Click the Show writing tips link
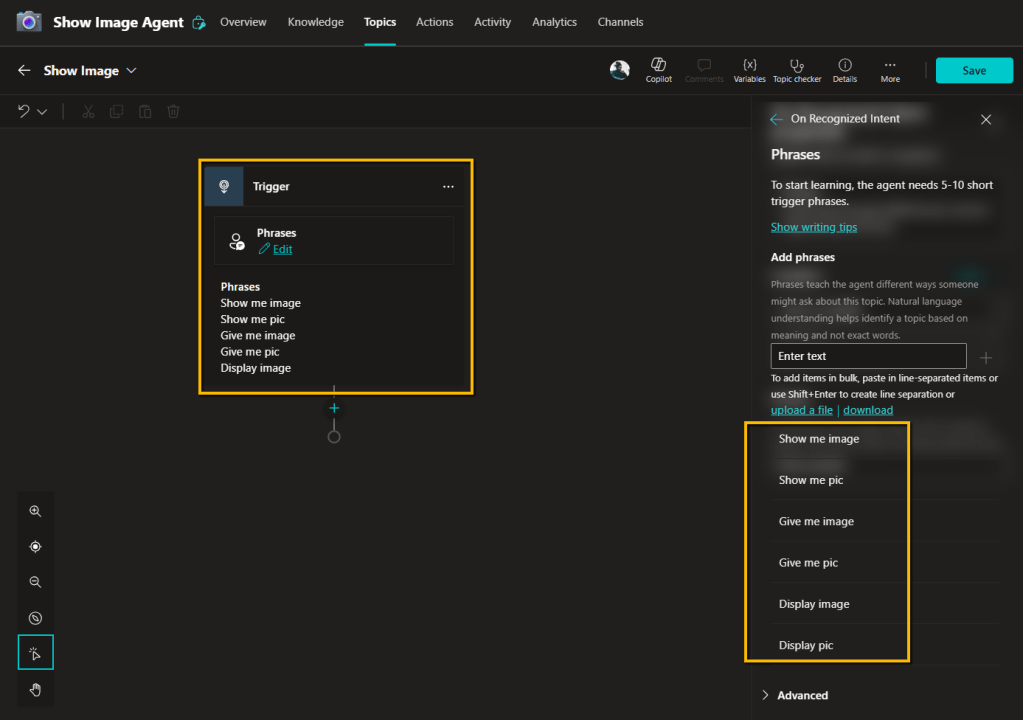The width and height of the screenshot is (1023, 720). (813, 227)
